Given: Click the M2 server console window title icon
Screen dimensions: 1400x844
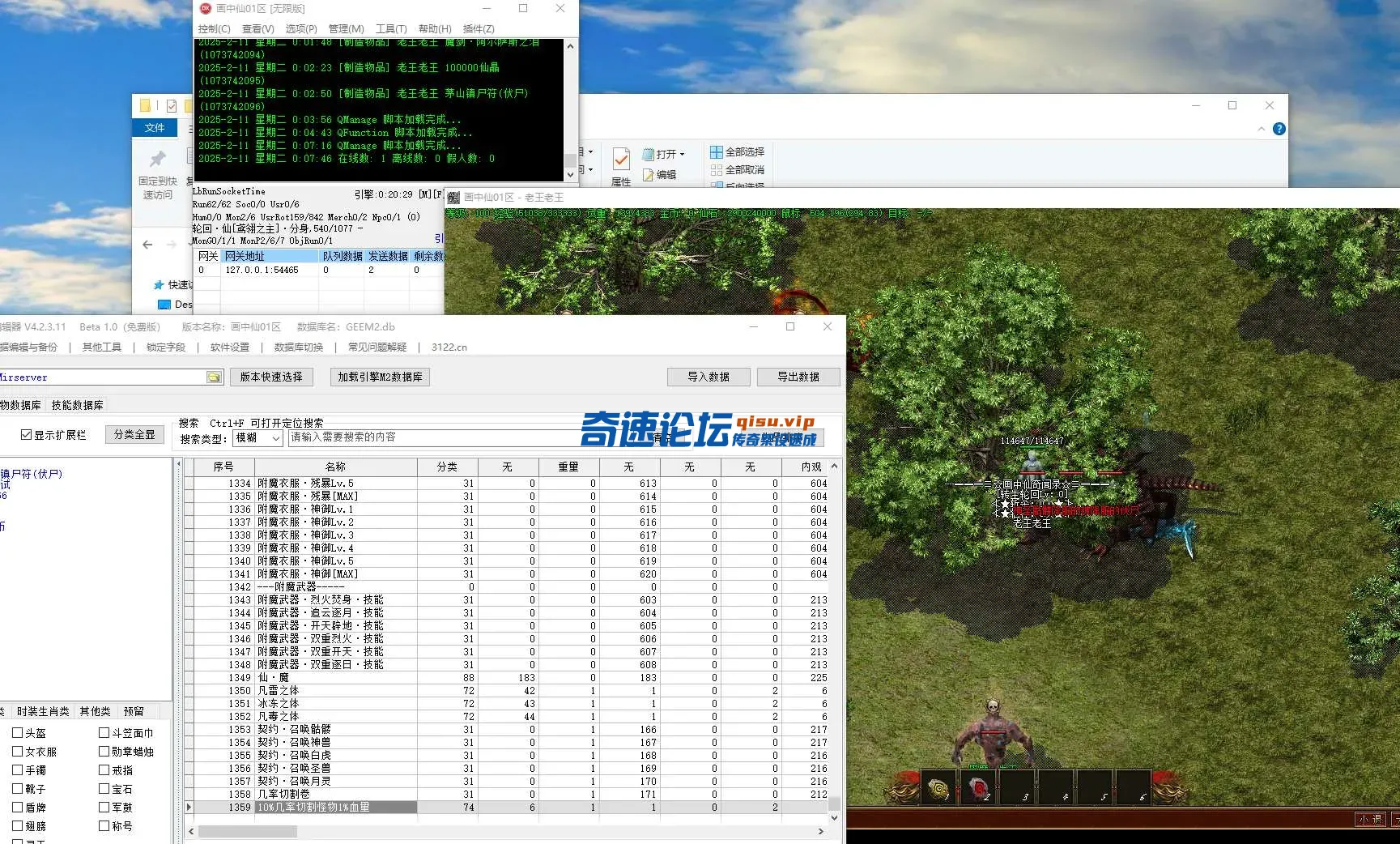Looking at the screenshot, I should pyautogui.click(x=205, y=8).
